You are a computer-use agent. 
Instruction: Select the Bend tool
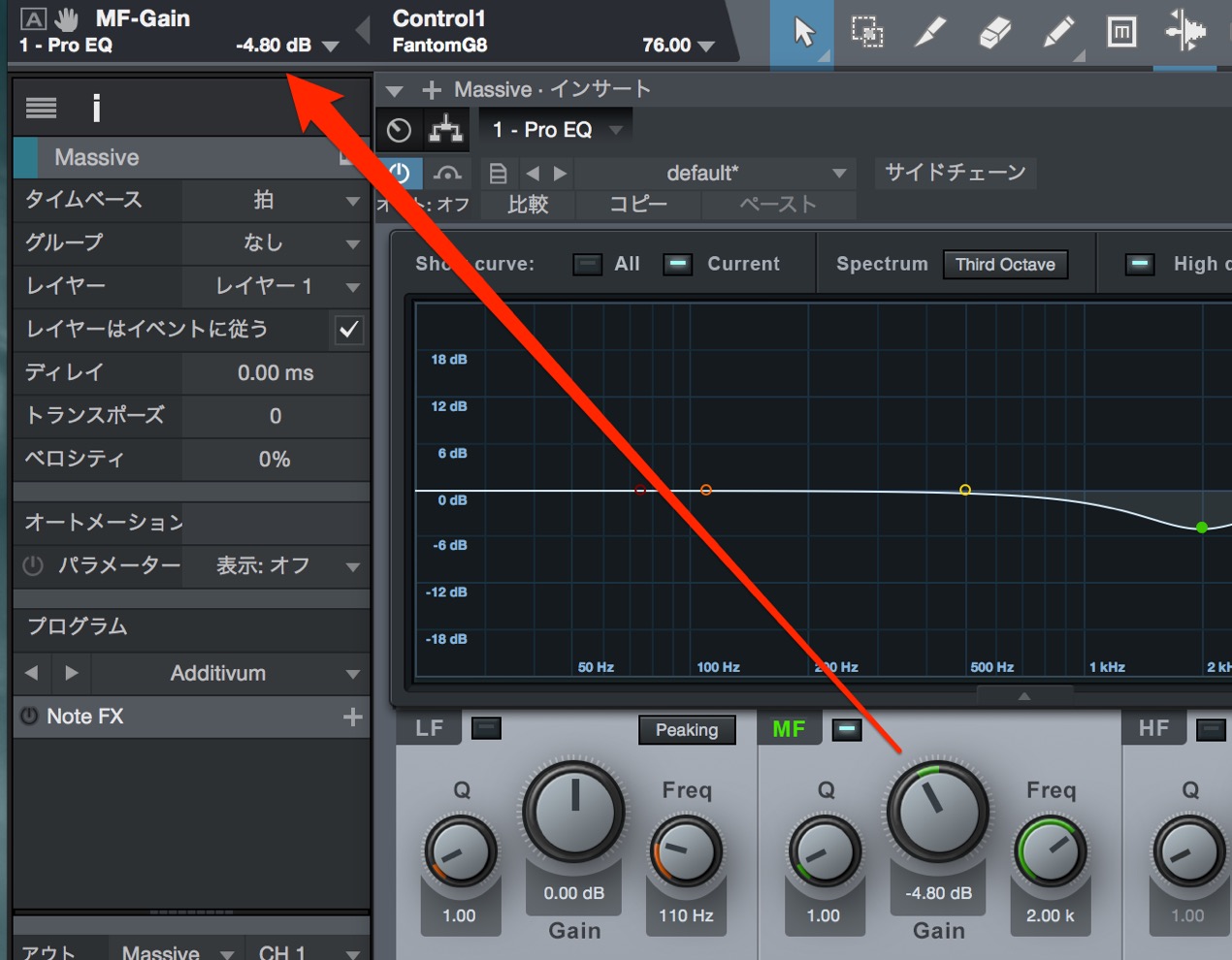1185,32
